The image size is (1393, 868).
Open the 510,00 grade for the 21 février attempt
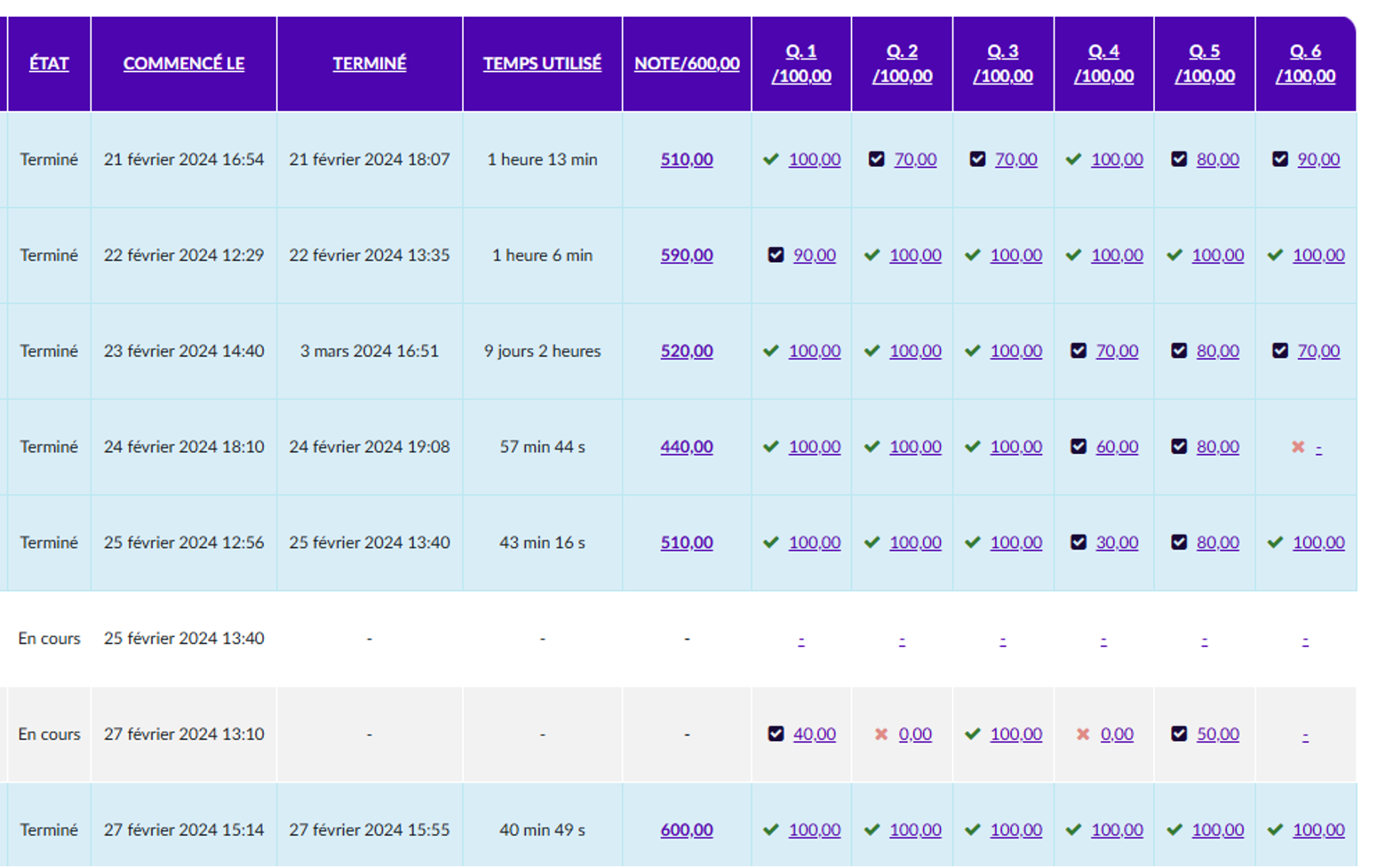point(687,160)
